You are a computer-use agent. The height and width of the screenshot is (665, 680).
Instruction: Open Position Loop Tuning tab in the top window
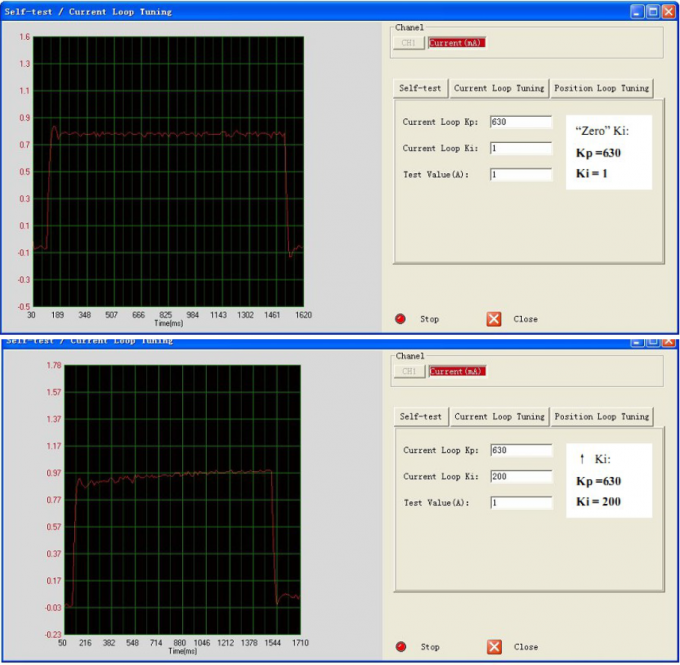pos(600,88)
